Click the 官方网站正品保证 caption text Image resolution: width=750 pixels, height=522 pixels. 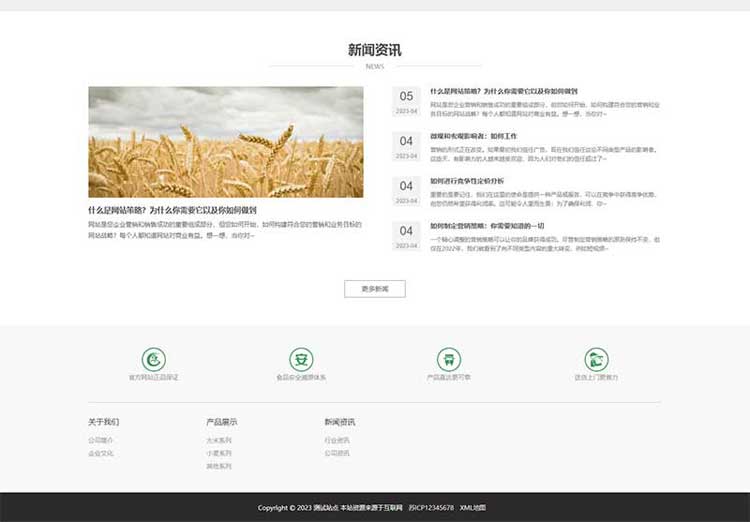pos(154,378)
